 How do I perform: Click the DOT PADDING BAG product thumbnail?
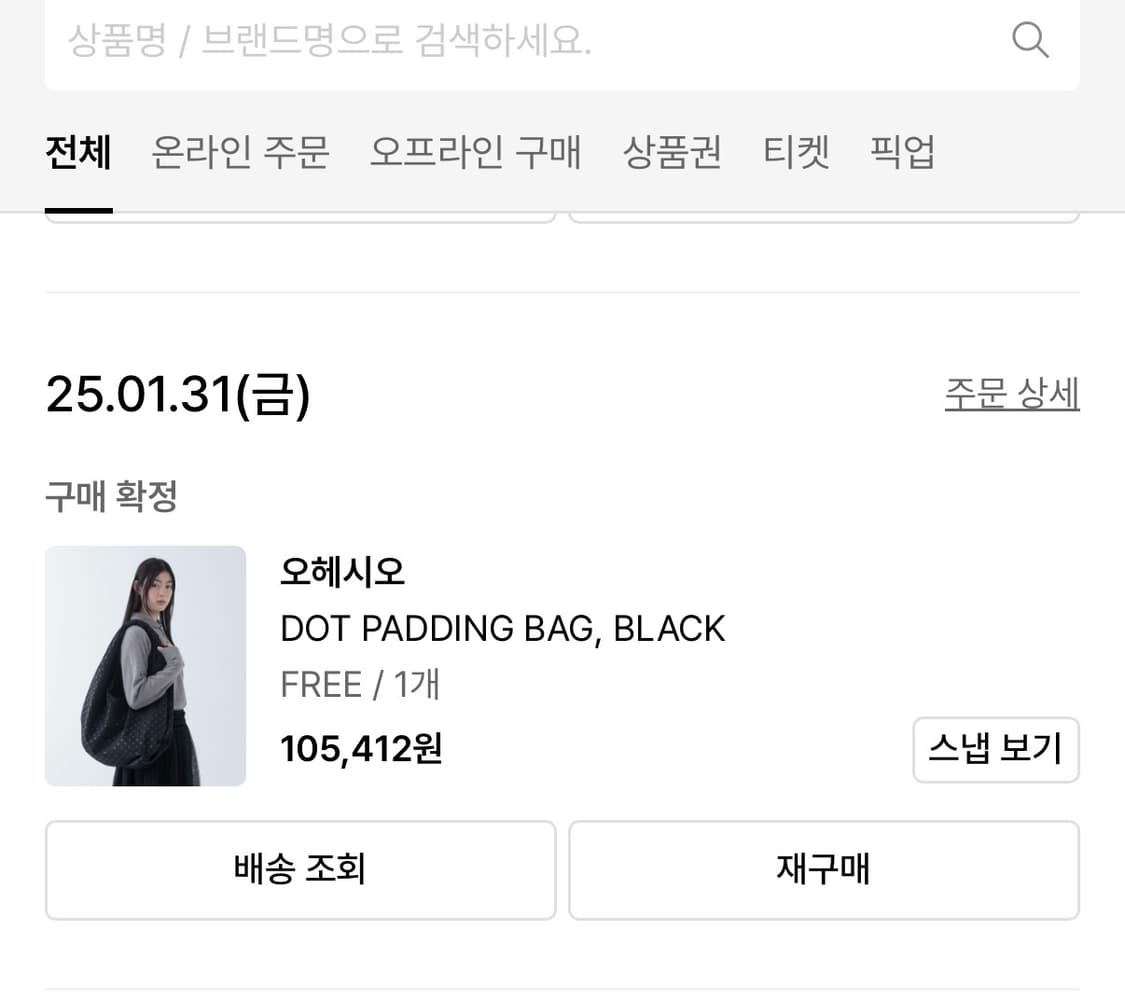tap(145, 665)
